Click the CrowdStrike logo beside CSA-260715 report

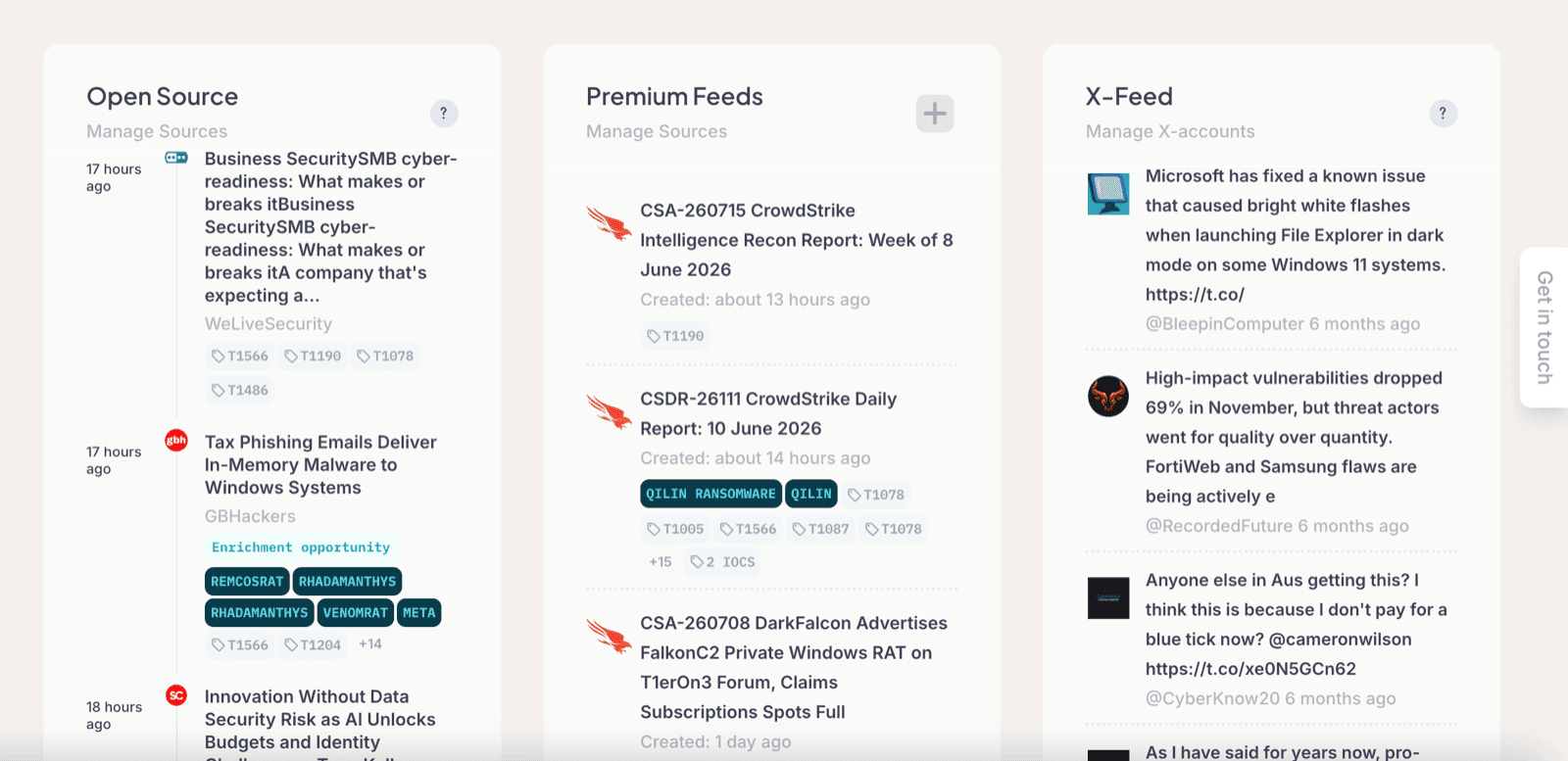point(609,222)
